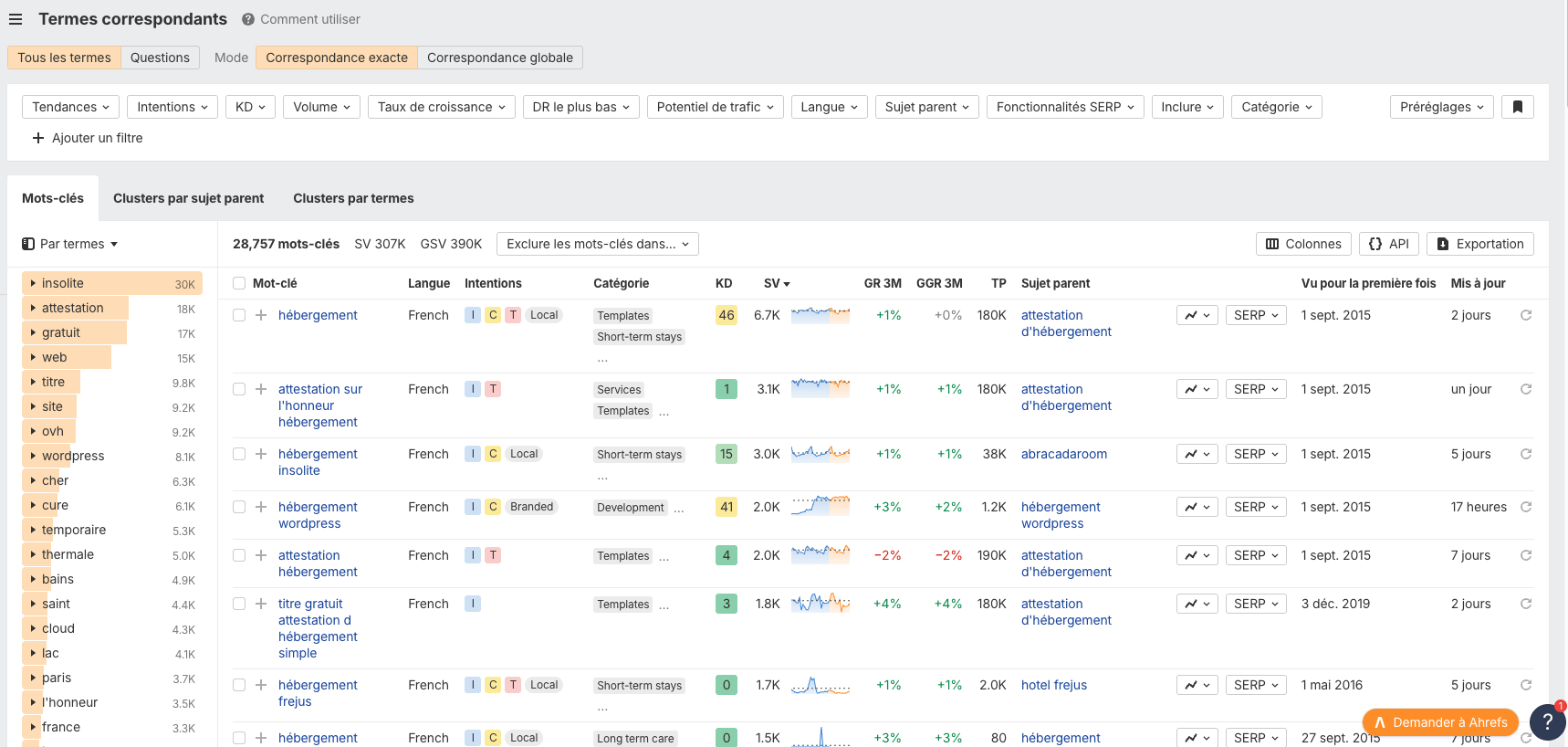Select the Tous les termes tab

[x=64, y=58]
